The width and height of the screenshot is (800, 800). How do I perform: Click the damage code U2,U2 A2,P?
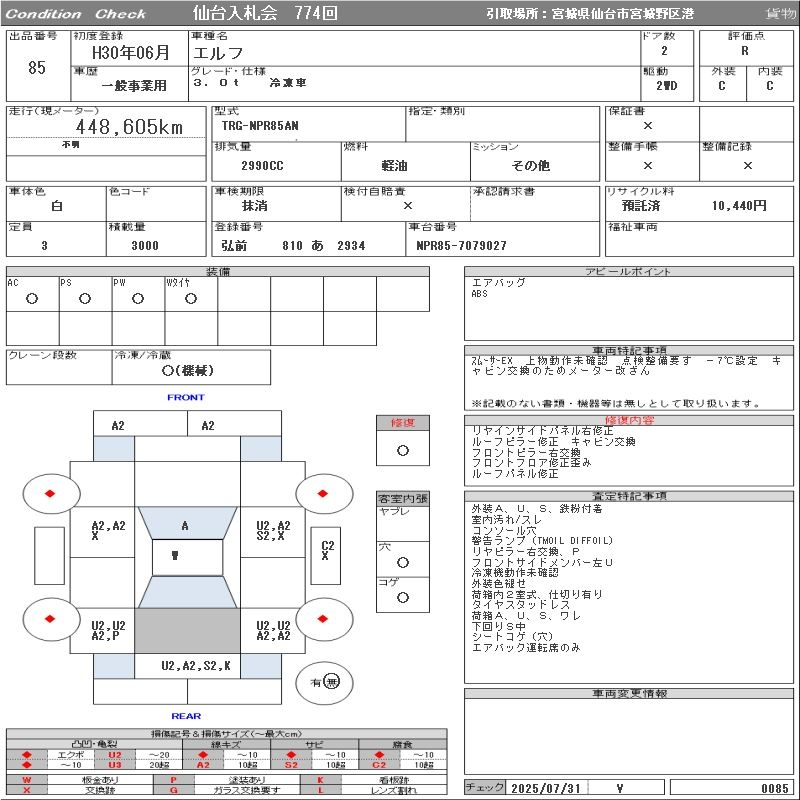[x=108, y=631]
